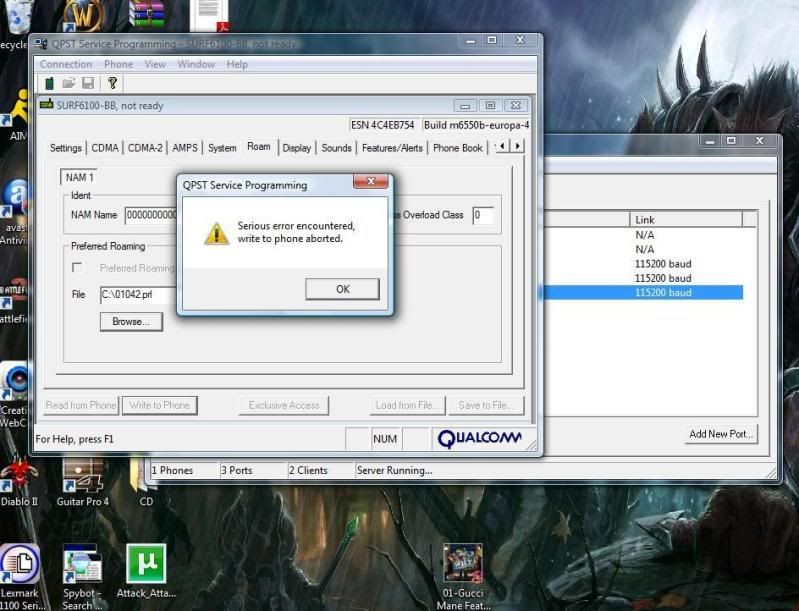Open the Window menu
Viewport: 799px width, 611px height.
(x=196, y=64)
